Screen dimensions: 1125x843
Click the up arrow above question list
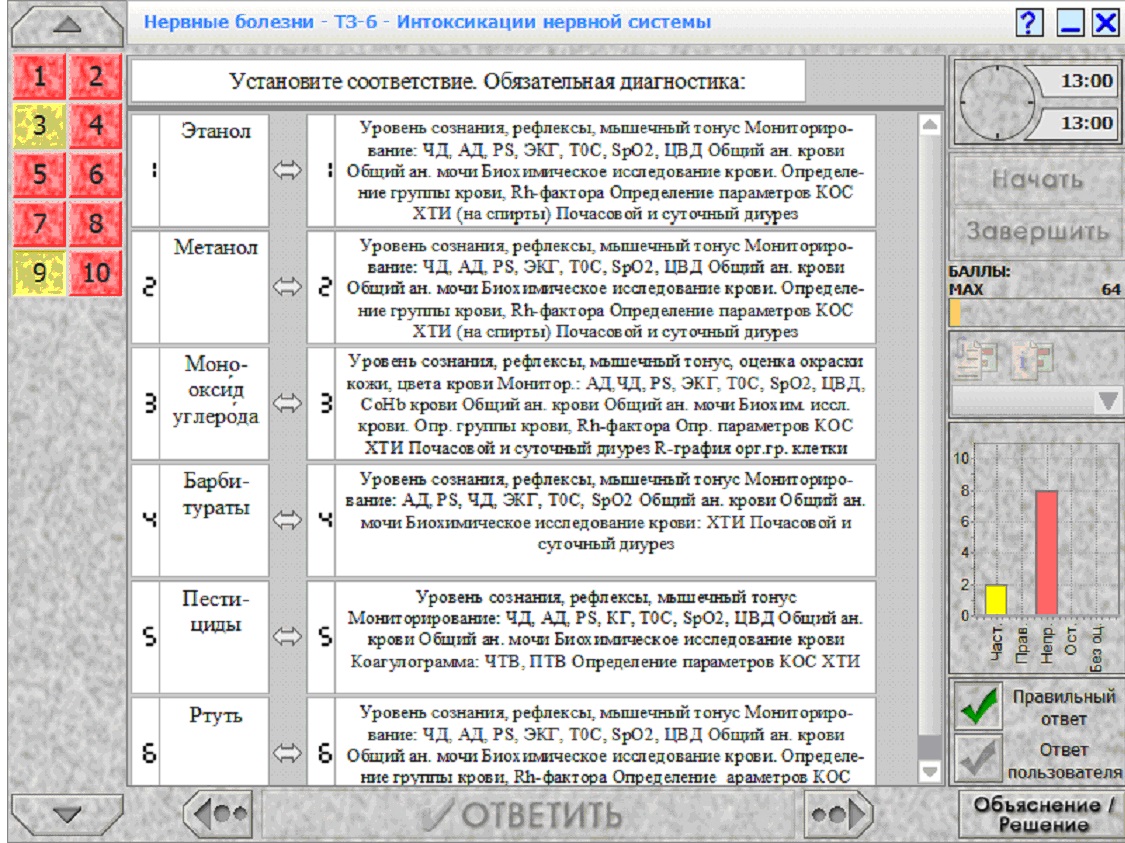click(67, 26)
